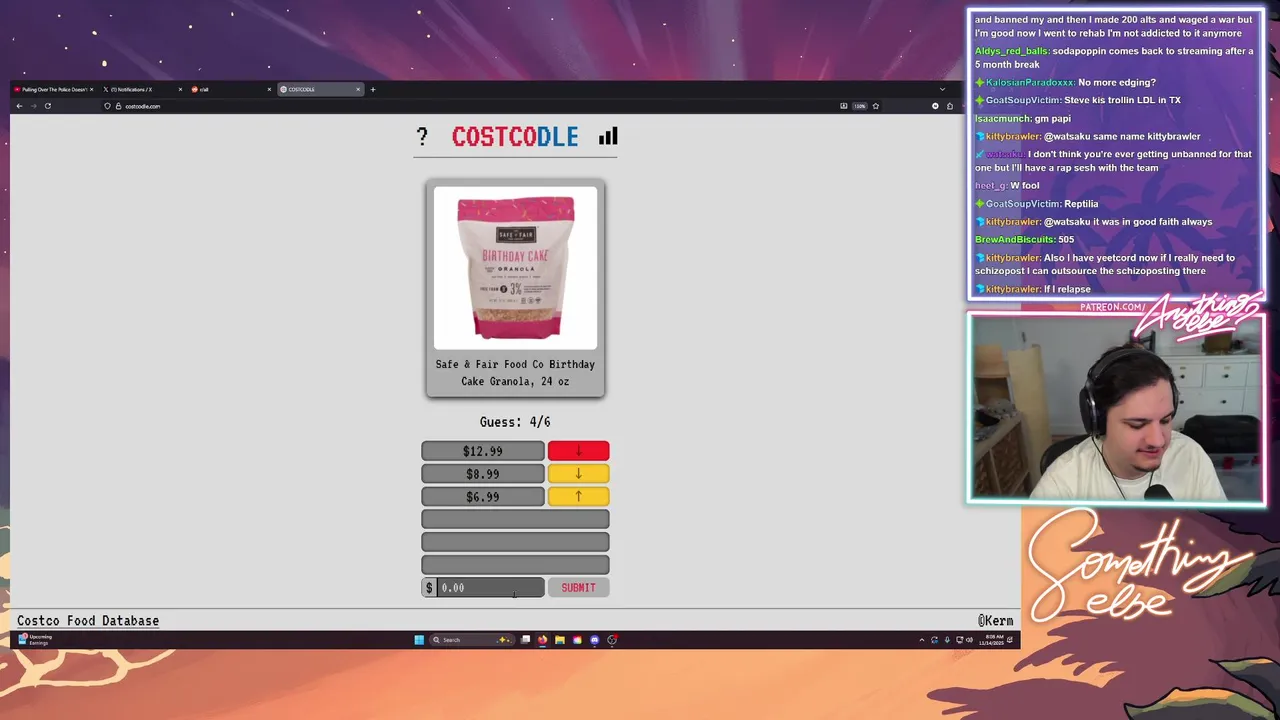Screen dimensions: 1280x720
Task: Click the browser back arrow
Action: pos(19,106)
